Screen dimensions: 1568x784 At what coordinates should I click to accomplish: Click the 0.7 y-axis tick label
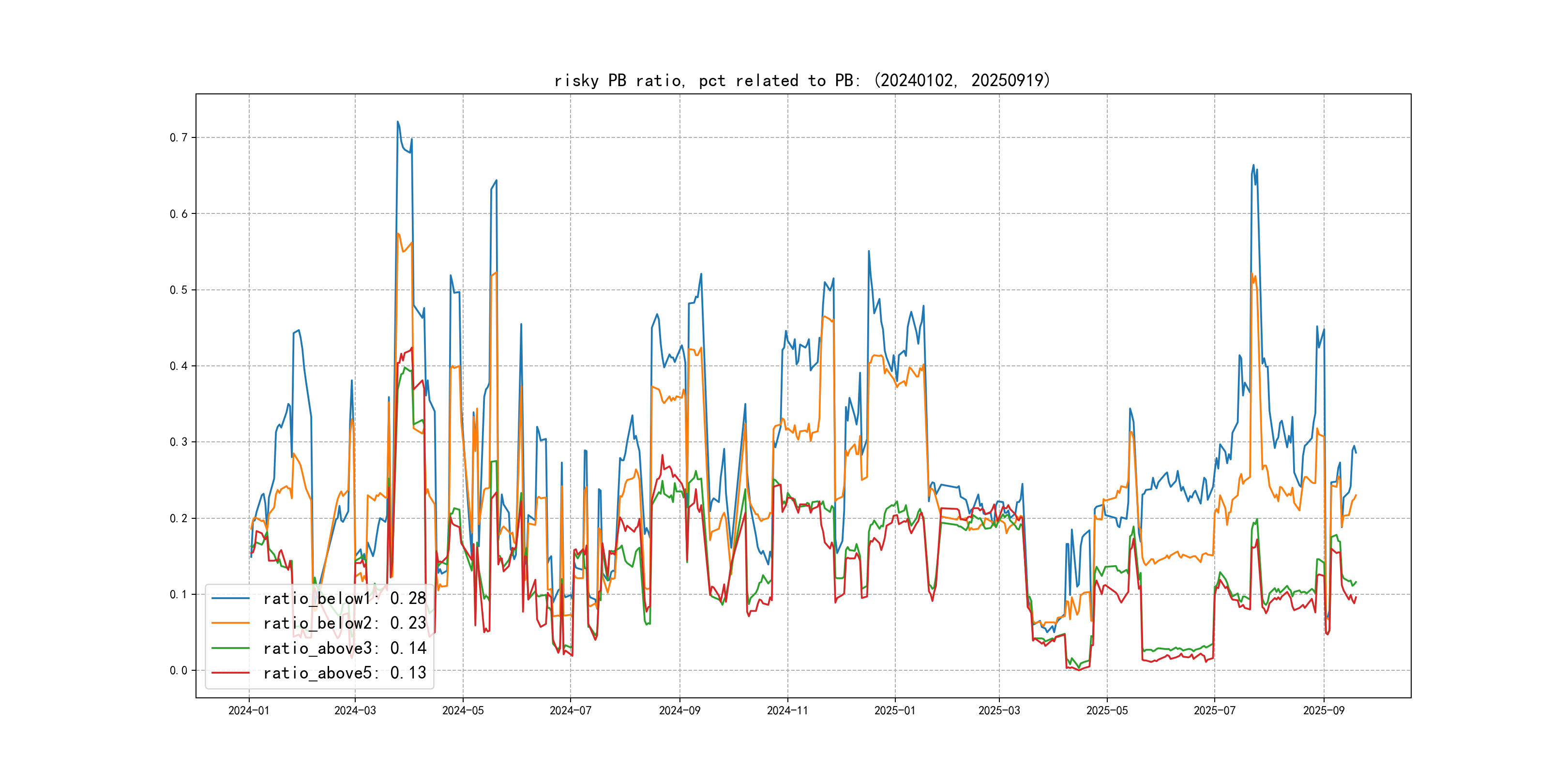tap(179, 137)
